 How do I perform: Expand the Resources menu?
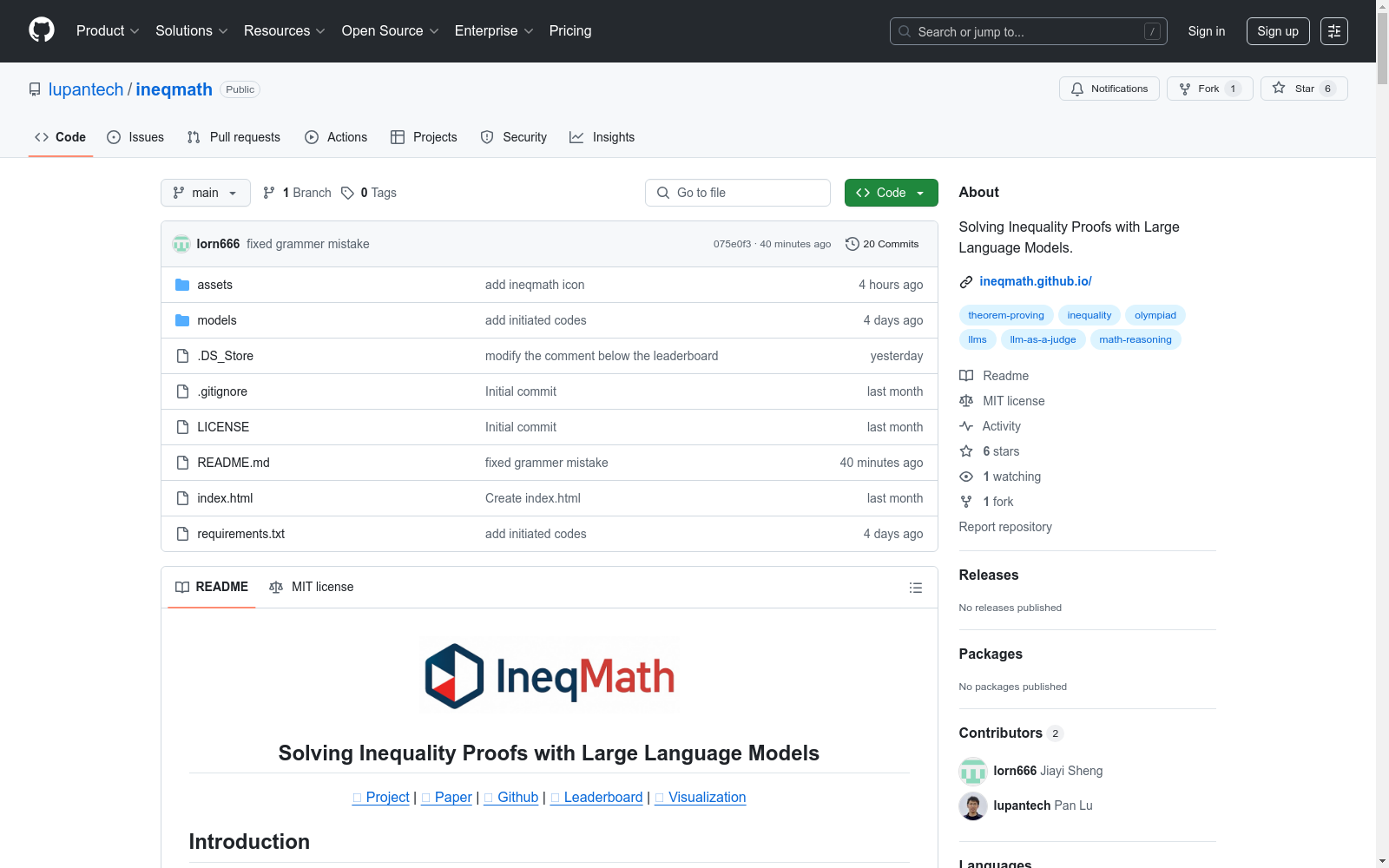(284, 31)
